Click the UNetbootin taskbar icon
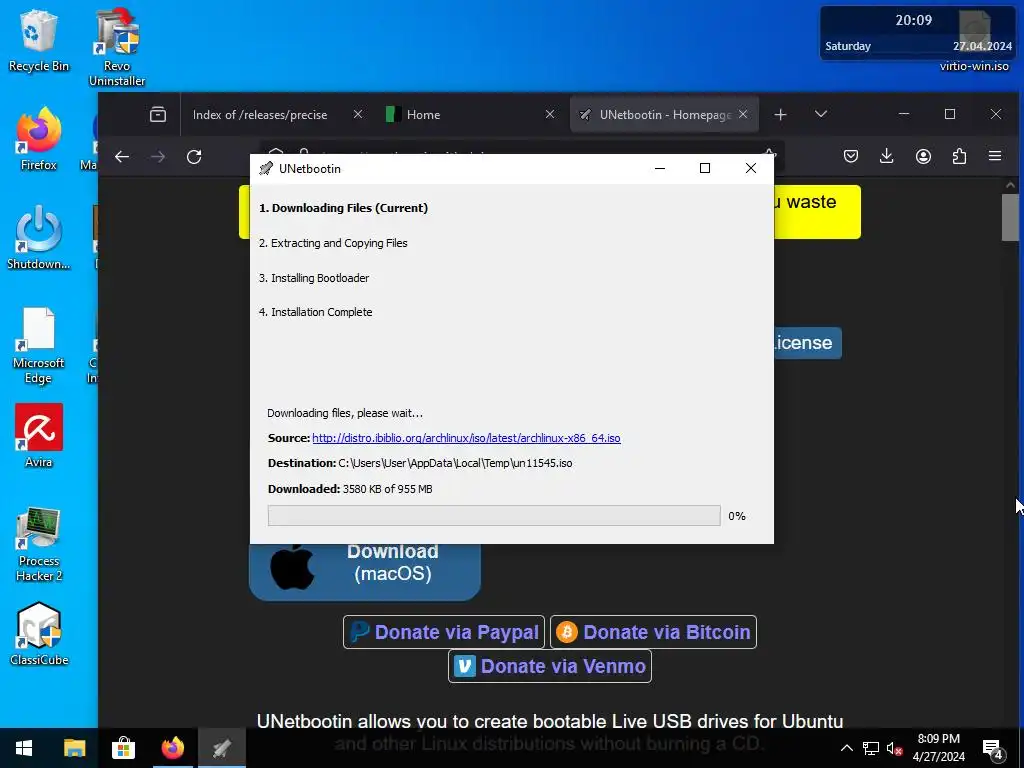 click(222, 748)
